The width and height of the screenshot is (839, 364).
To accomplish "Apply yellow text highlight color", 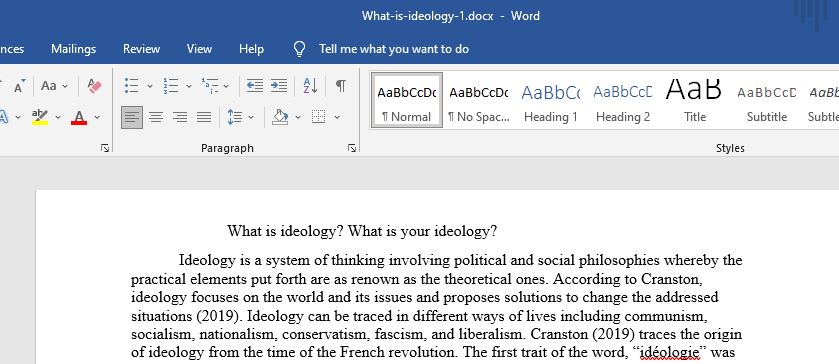I will point(40,117).
